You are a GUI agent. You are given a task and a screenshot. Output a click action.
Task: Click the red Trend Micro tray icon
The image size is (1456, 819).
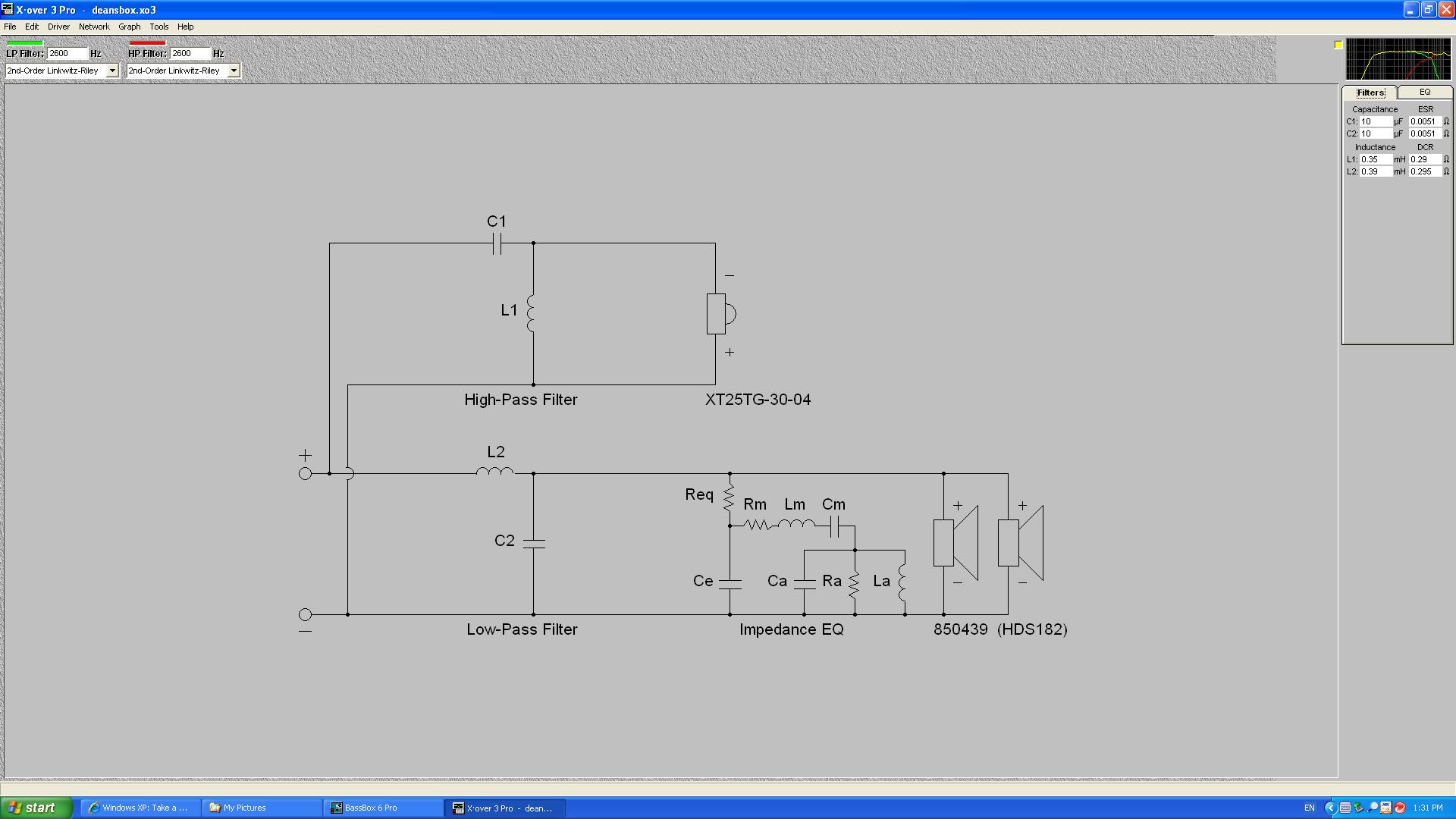(1400, 808)
